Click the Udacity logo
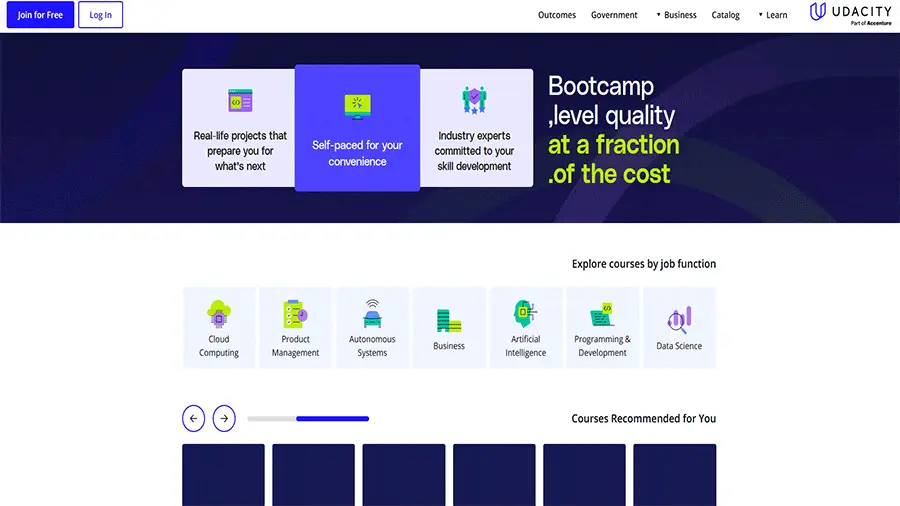This screenshot has height=506, width=900. pos(850,14)
